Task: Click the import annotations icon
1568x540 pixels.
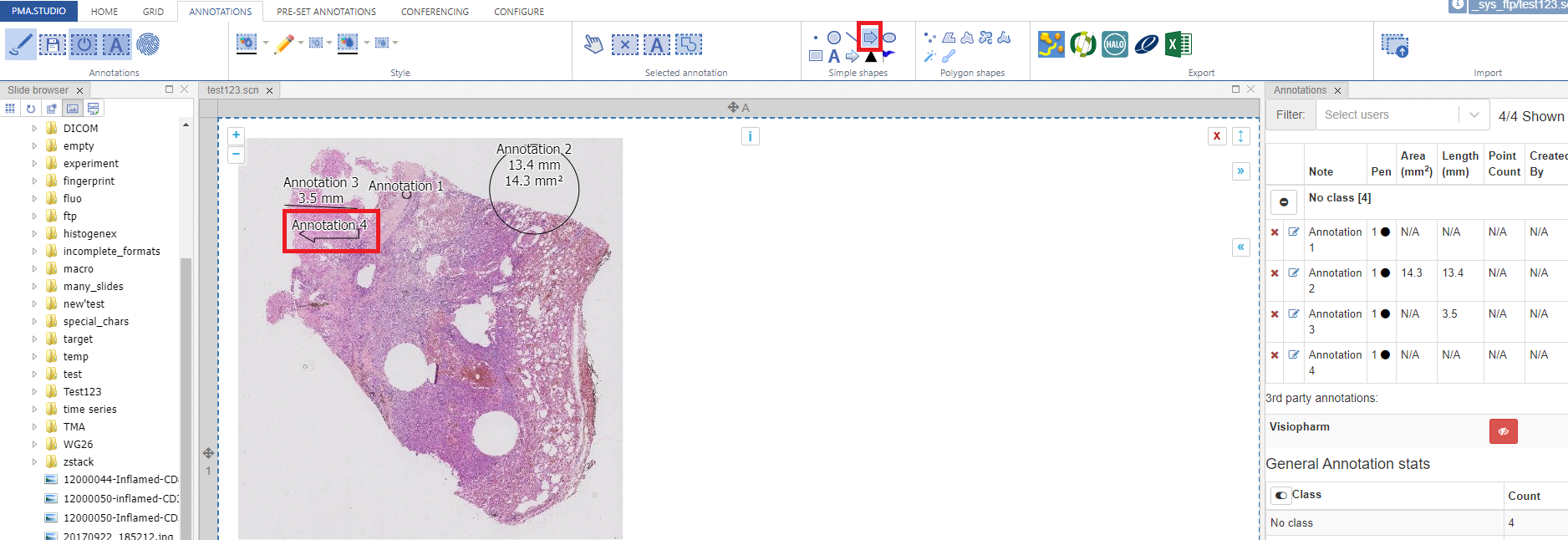Action: coord(1395,46)
